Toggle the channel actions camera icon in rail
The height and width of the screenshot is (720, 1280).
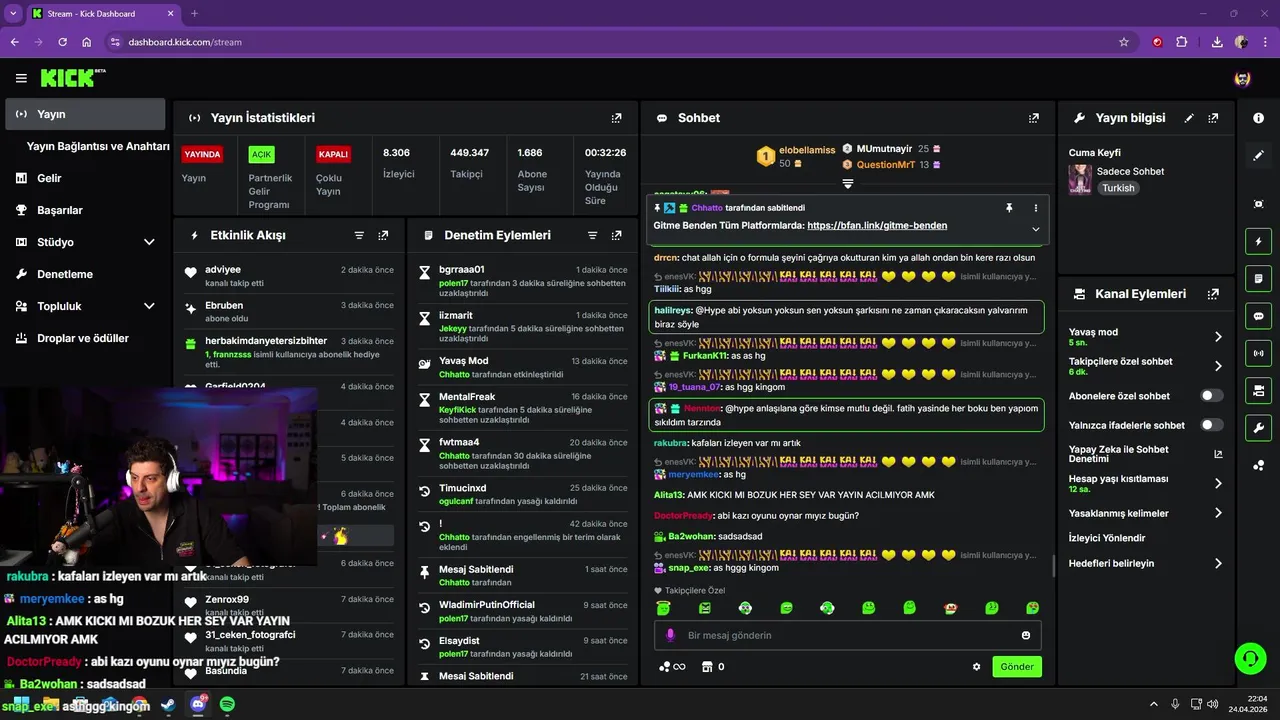tap(1258, 390)
